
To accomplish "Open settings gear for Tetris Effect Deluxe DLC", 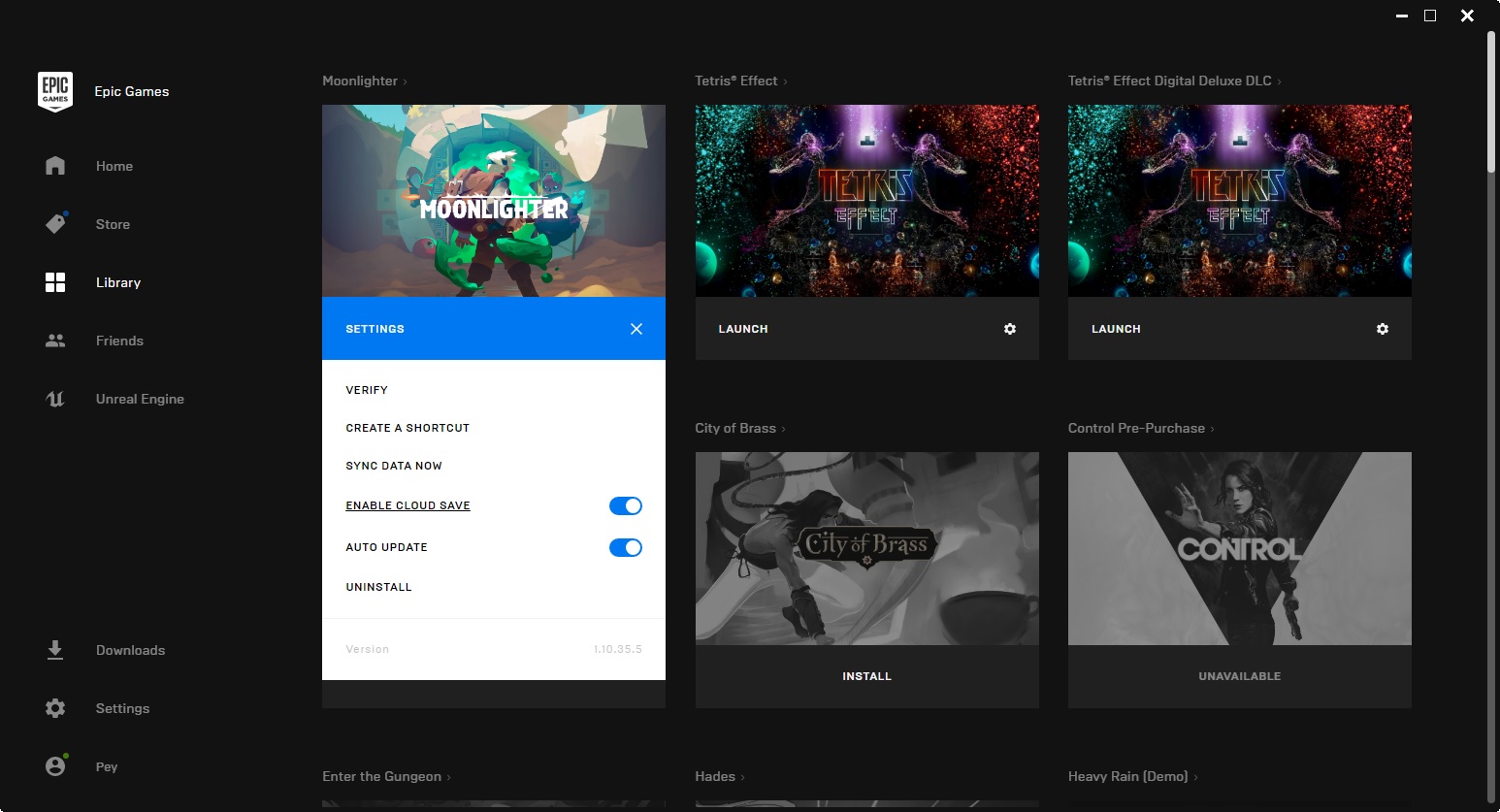I will 1383,329.
